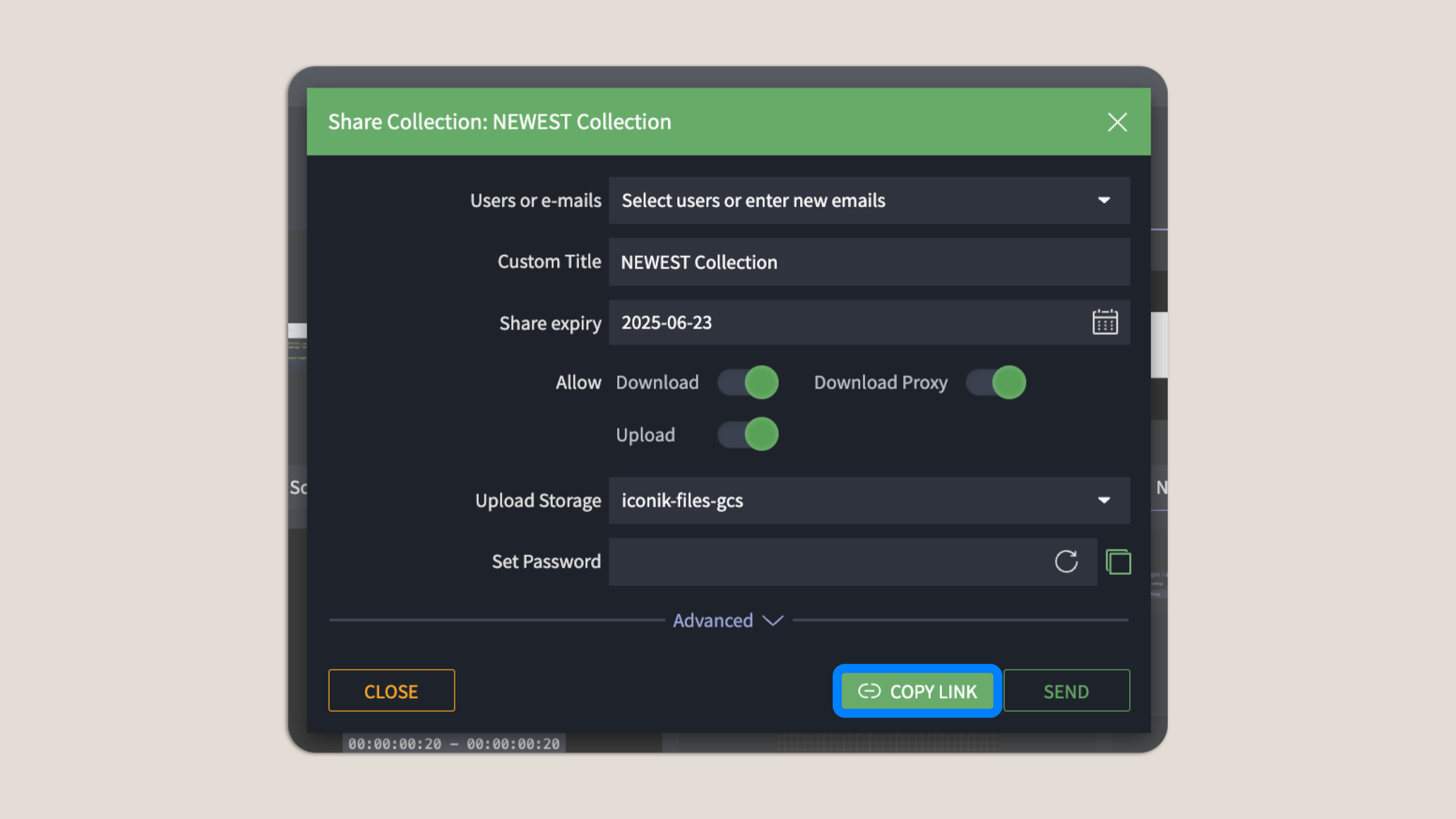Click the COPY LINK button
This screenshot has height=819, width=1456.
click(917, 691)
